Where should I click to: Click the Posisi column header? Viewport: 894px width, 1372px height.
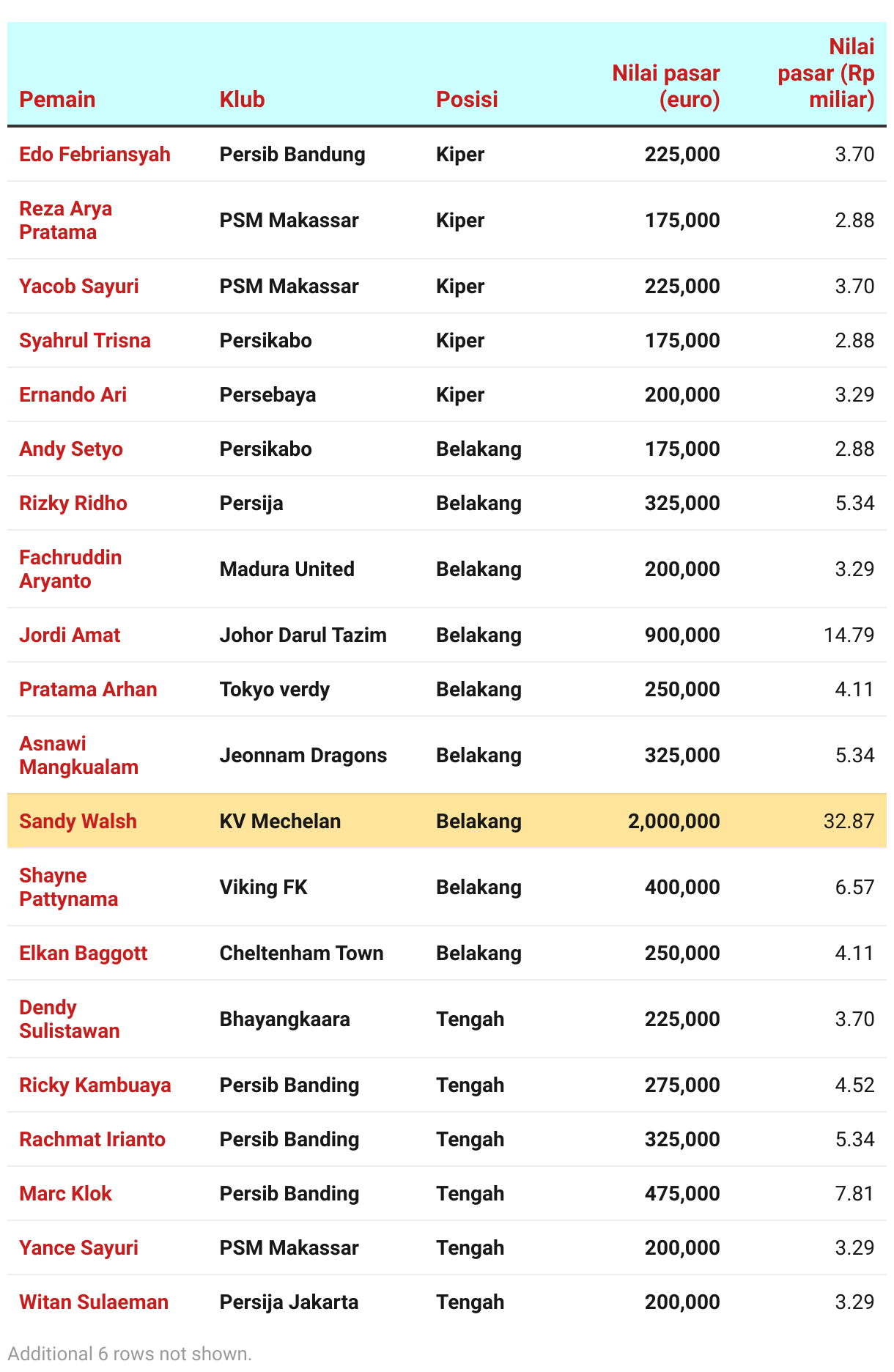point(467,99)
